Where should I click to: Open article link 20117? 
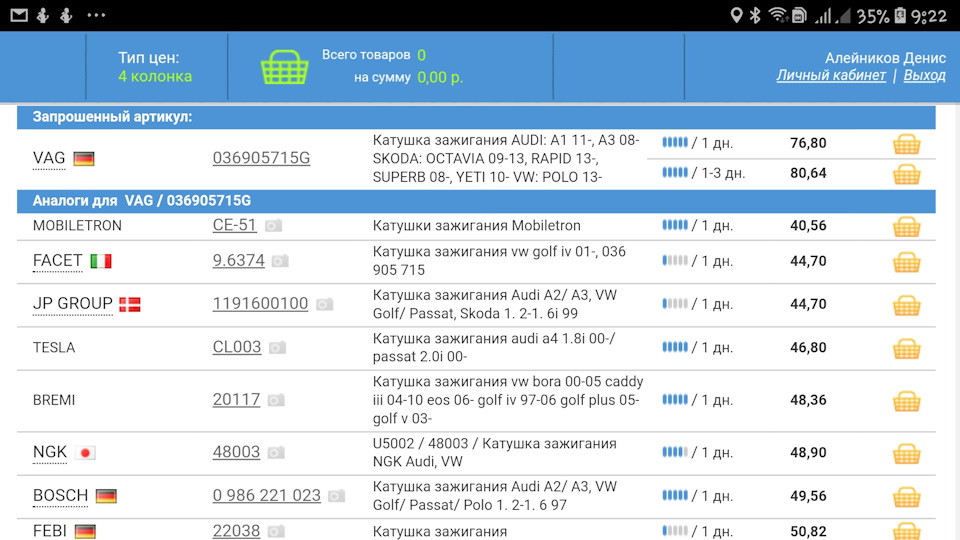coord(236,400)
